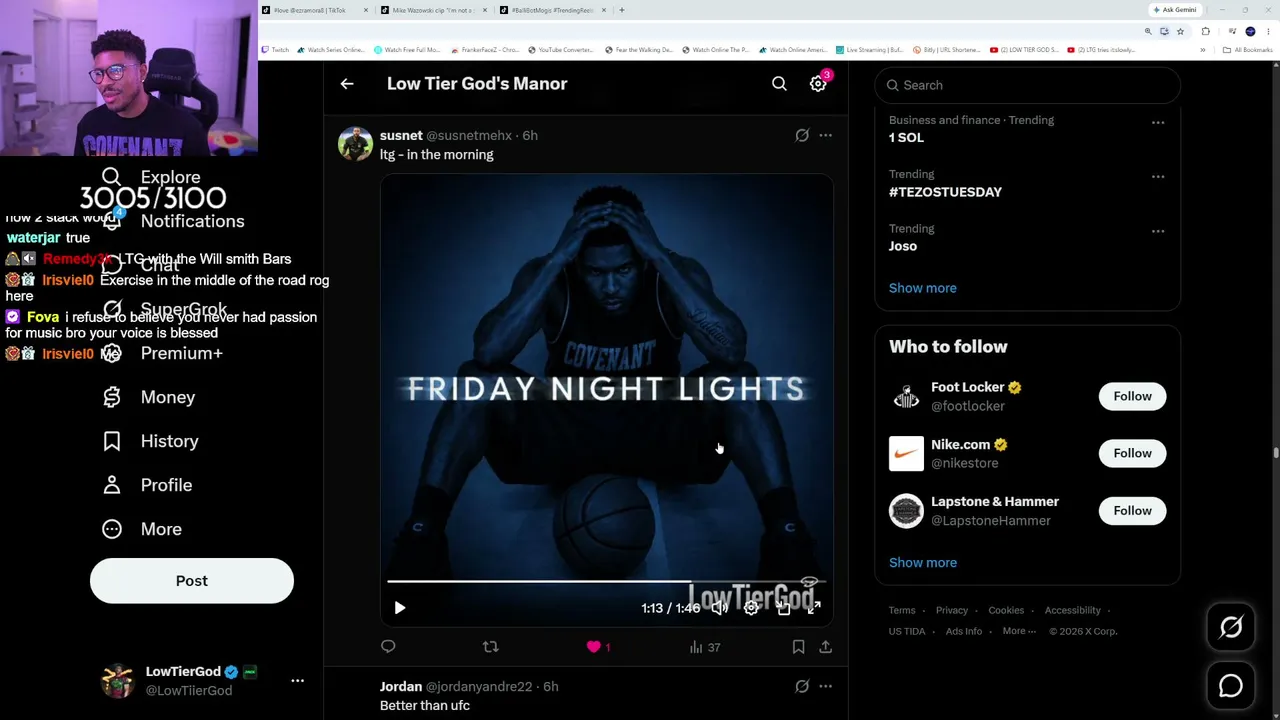Open more options on Jordan's post
The height and width of the screenshot is (720, 1280).
click(x=825, y=686)
